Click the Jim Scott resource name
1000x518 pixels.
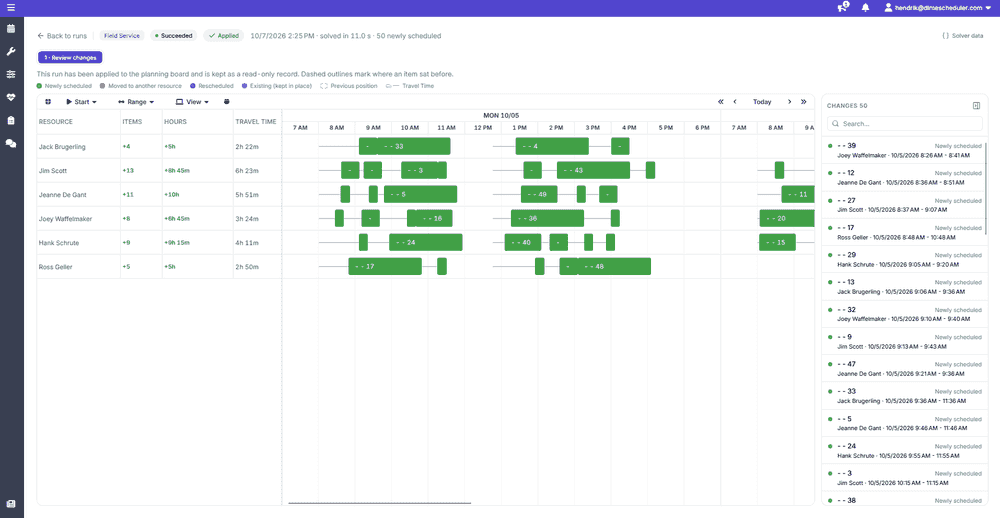52,171
